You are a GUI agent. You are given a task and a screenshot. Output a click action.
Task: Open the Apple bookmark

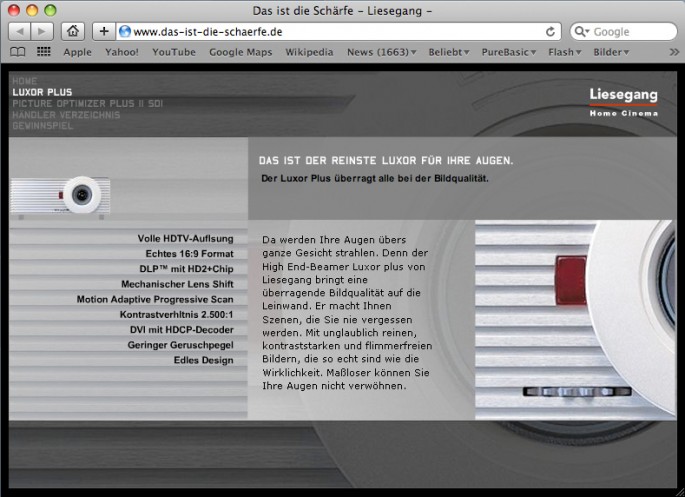(77, 52)
